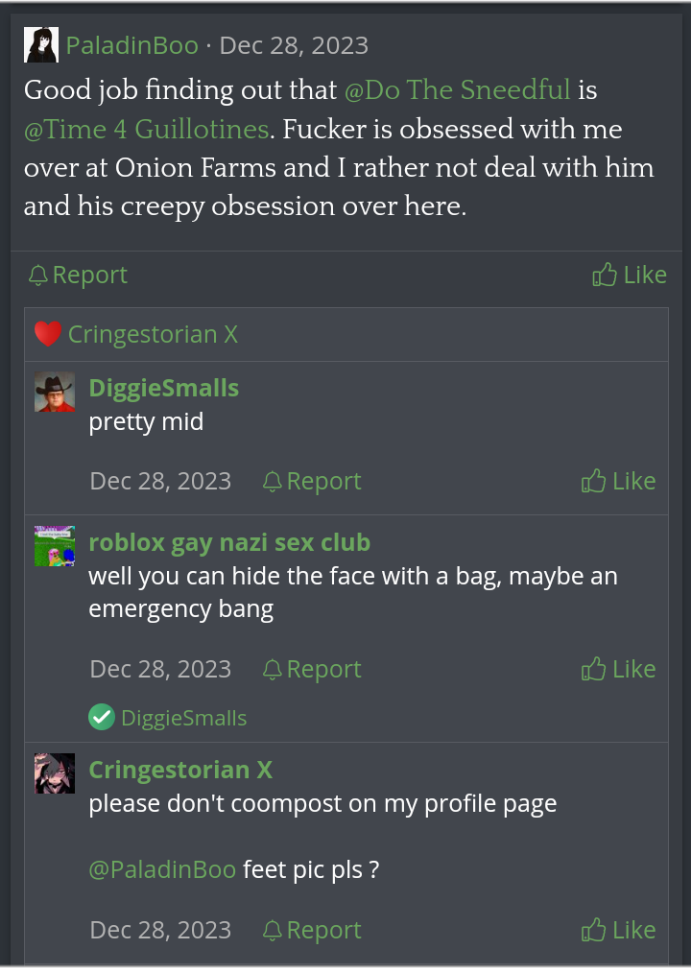Report the "pretty mid" comment
This screenshot has width=691, height=968.
click(312, 481)
